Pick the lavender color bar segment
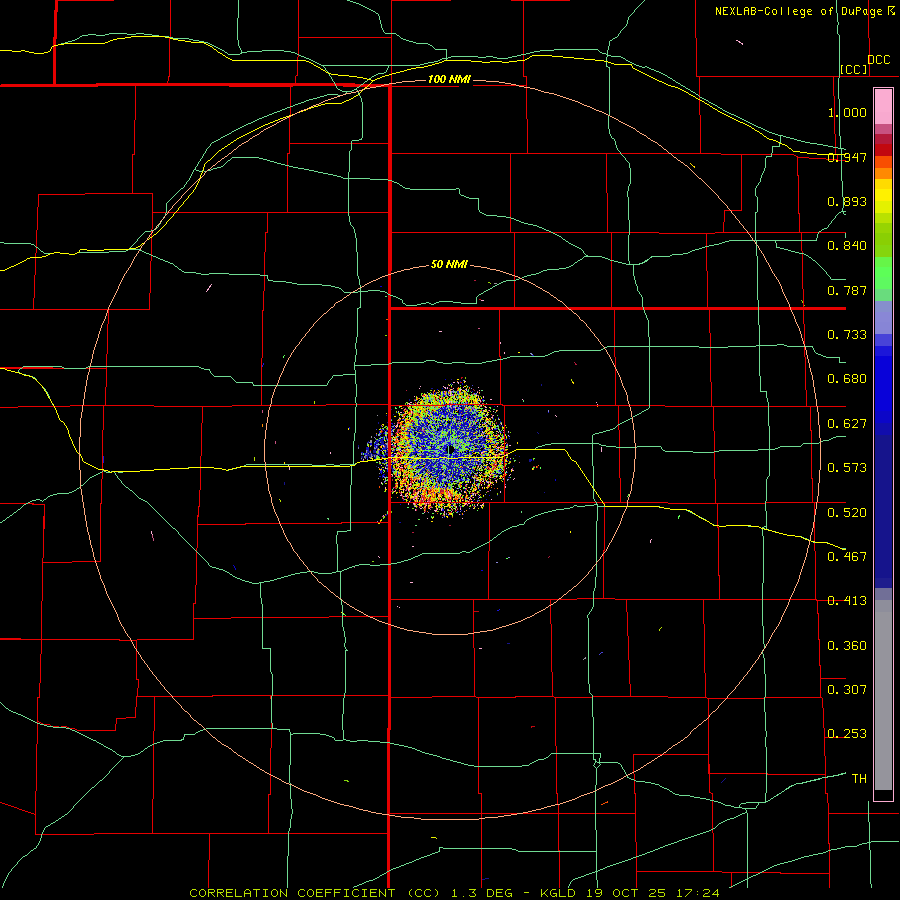The height and width of the screenshot is (900, 900). pyautogui.click(x=883, y=318)
